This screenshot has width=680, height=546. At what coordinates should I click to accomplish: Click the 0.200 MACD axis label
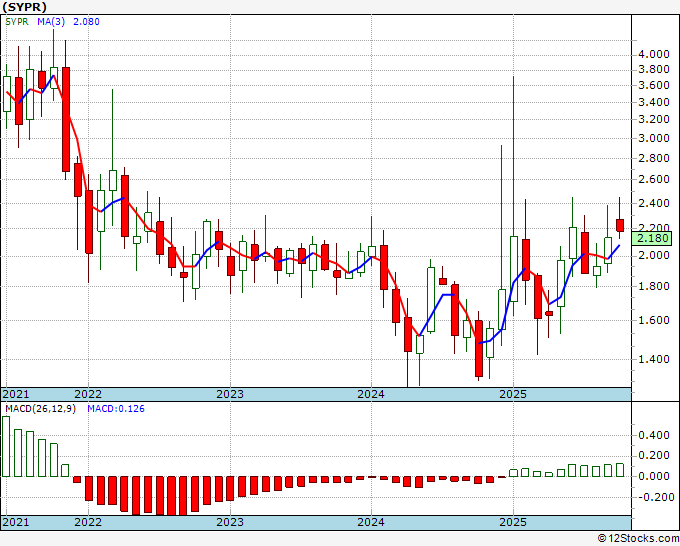654,456
